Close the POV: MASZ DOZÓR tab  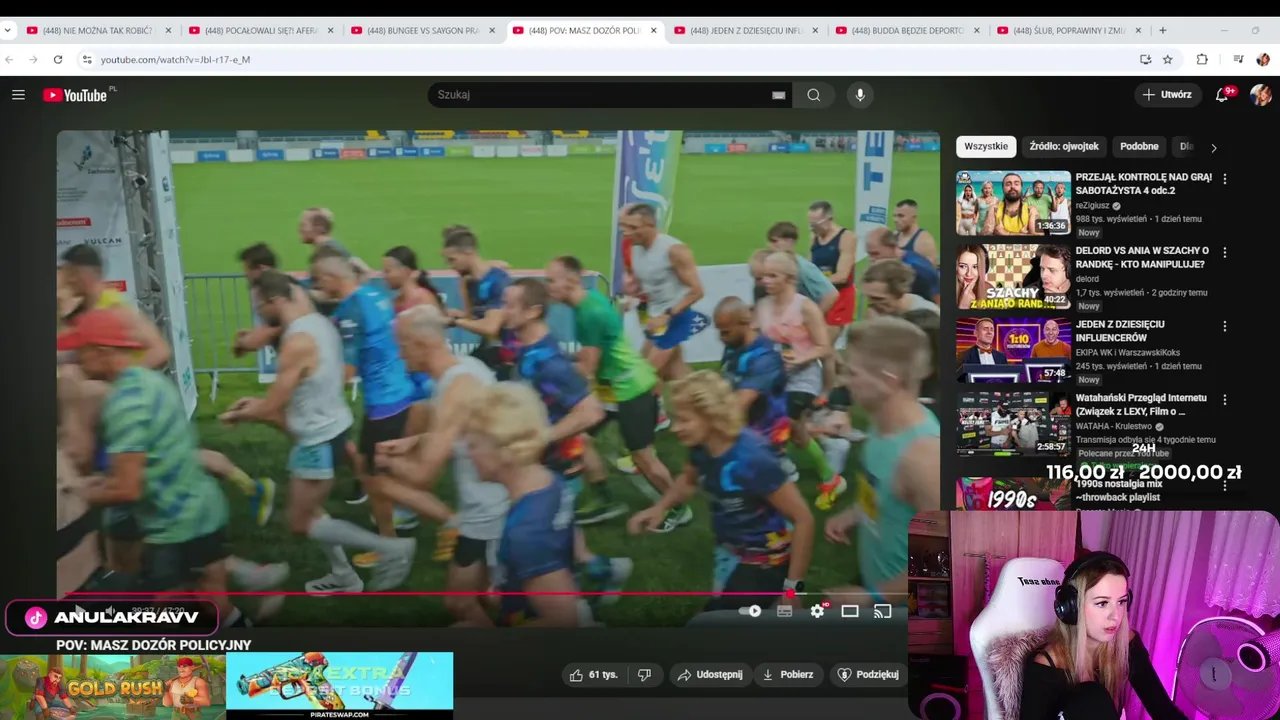tap(654, 31)
